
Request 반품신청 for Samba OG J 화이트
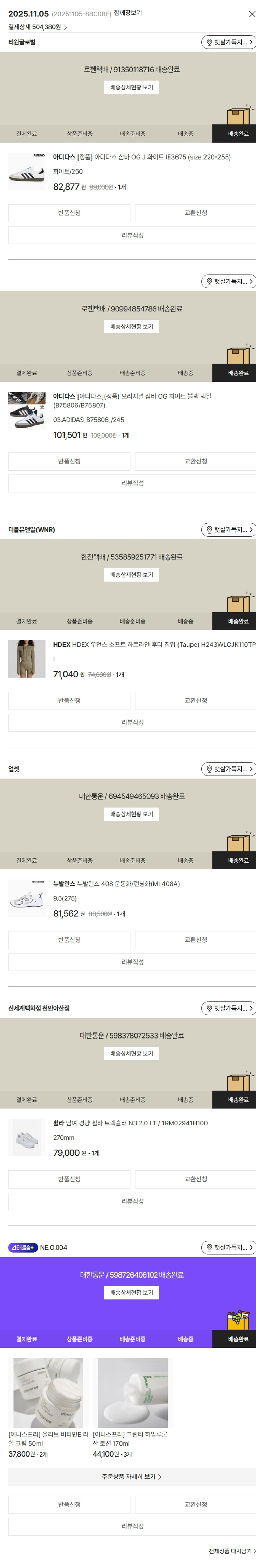pyautogui.click(x=69, y=213)
